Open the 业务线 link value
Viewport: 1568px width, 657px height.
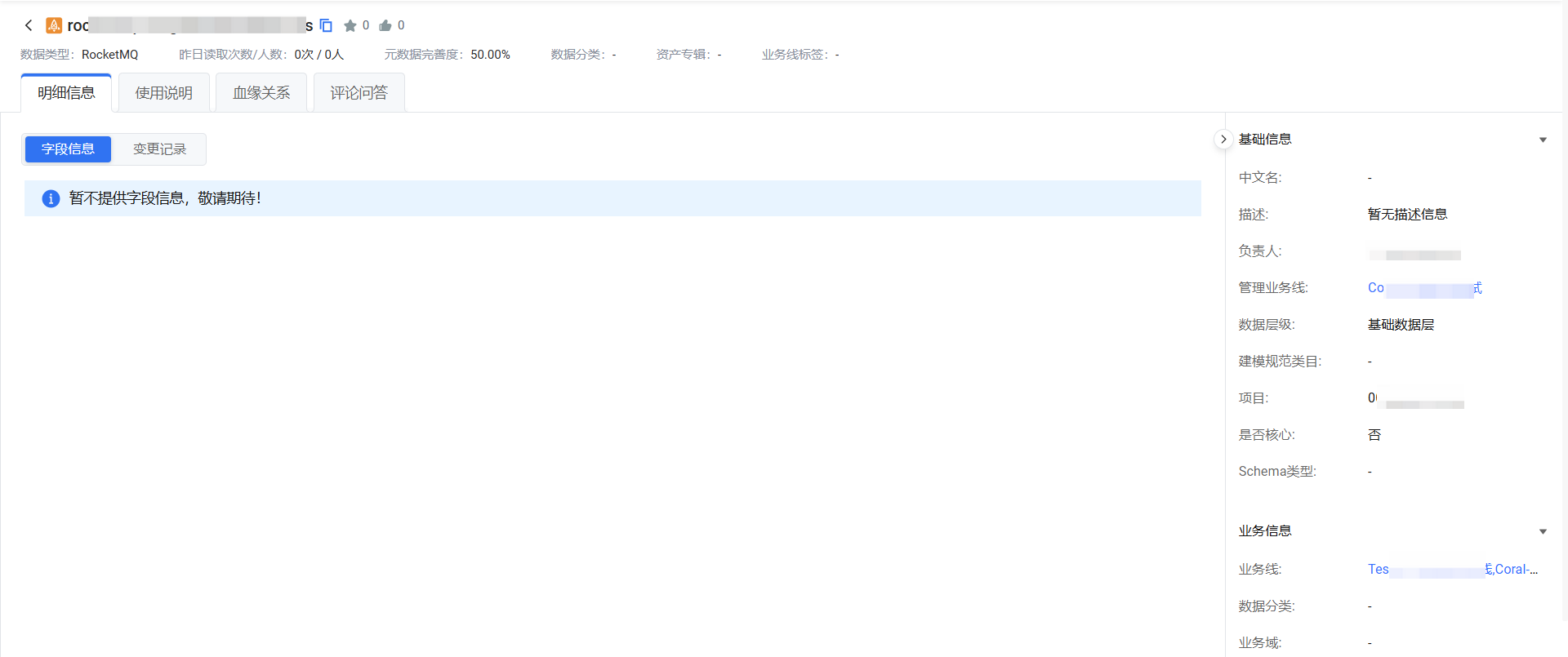pyautogui.click(x=1453, y=570)
